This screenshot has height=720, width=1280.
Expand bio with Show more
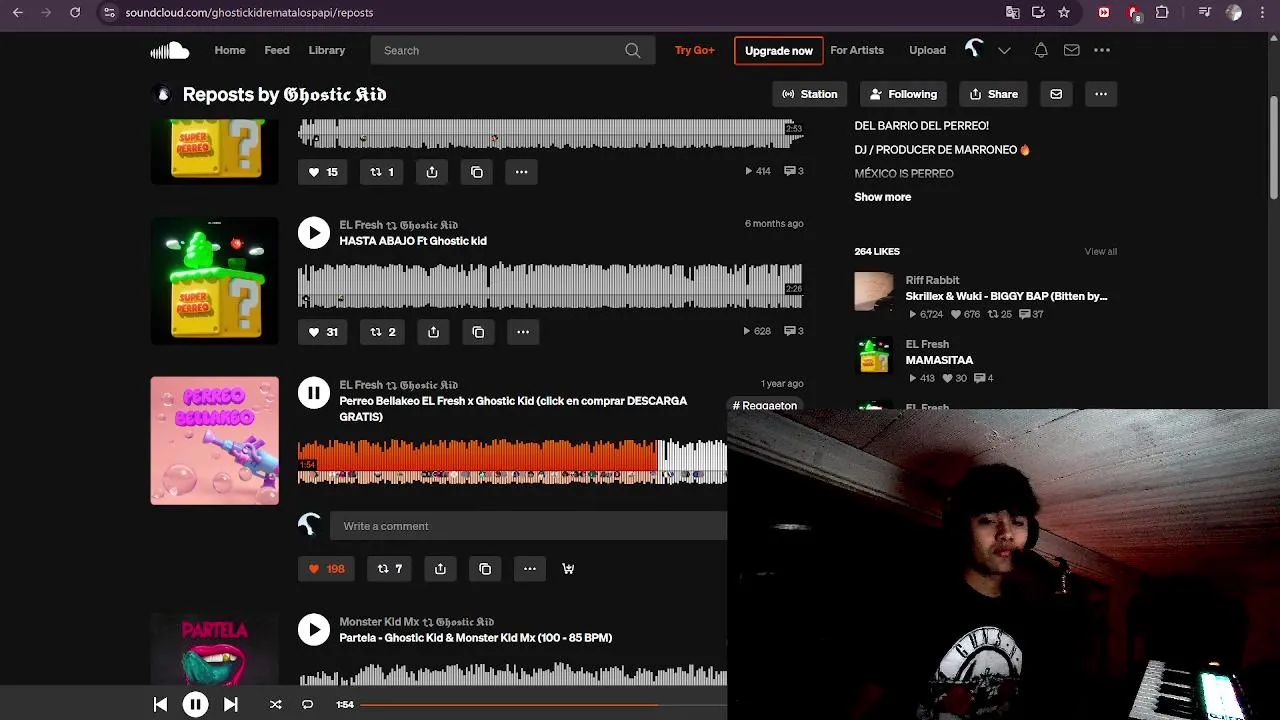pos(883,197)
